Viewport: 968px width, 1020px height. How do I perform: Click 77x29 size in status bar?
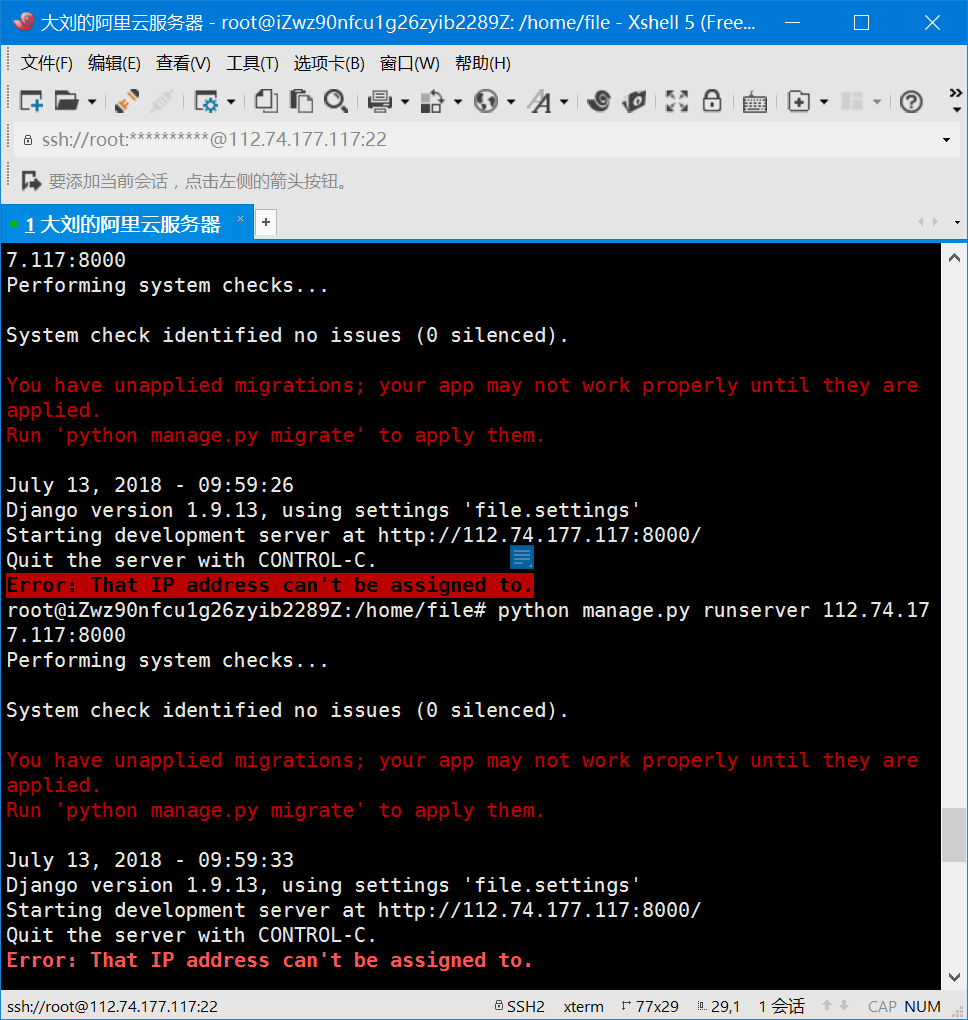pyautogui.click(x=650, y=1006)
